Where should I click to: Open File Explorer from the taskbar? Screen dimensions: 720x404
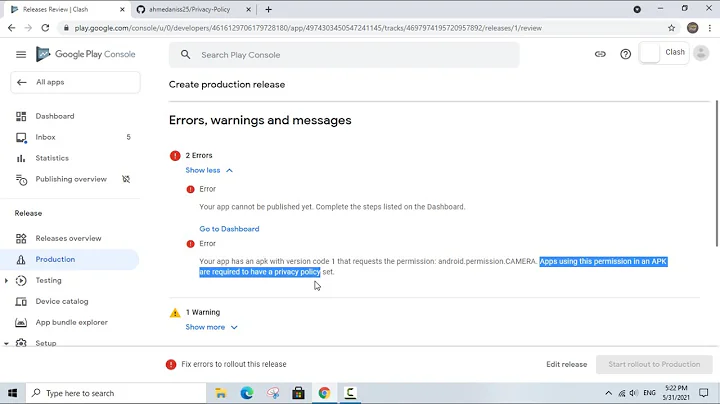[x=221, y=393]
